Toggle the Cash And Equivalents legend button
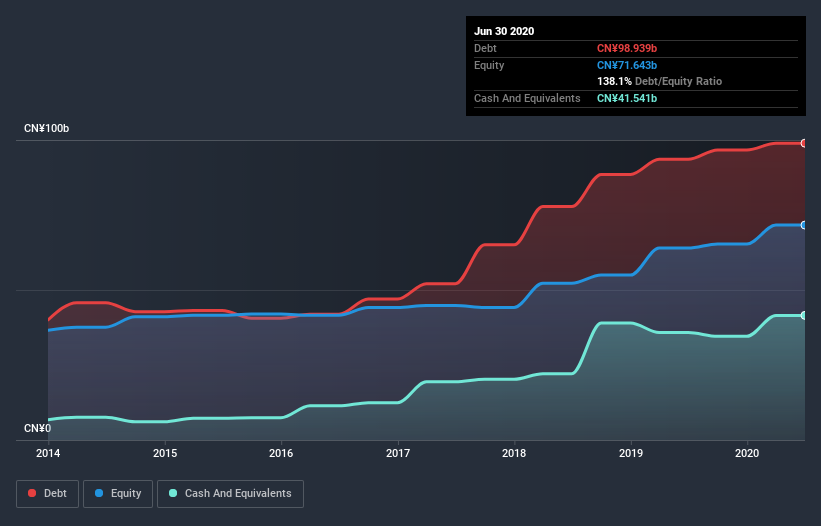This screenshot has height=526, width=821. (x=230, y=494)
